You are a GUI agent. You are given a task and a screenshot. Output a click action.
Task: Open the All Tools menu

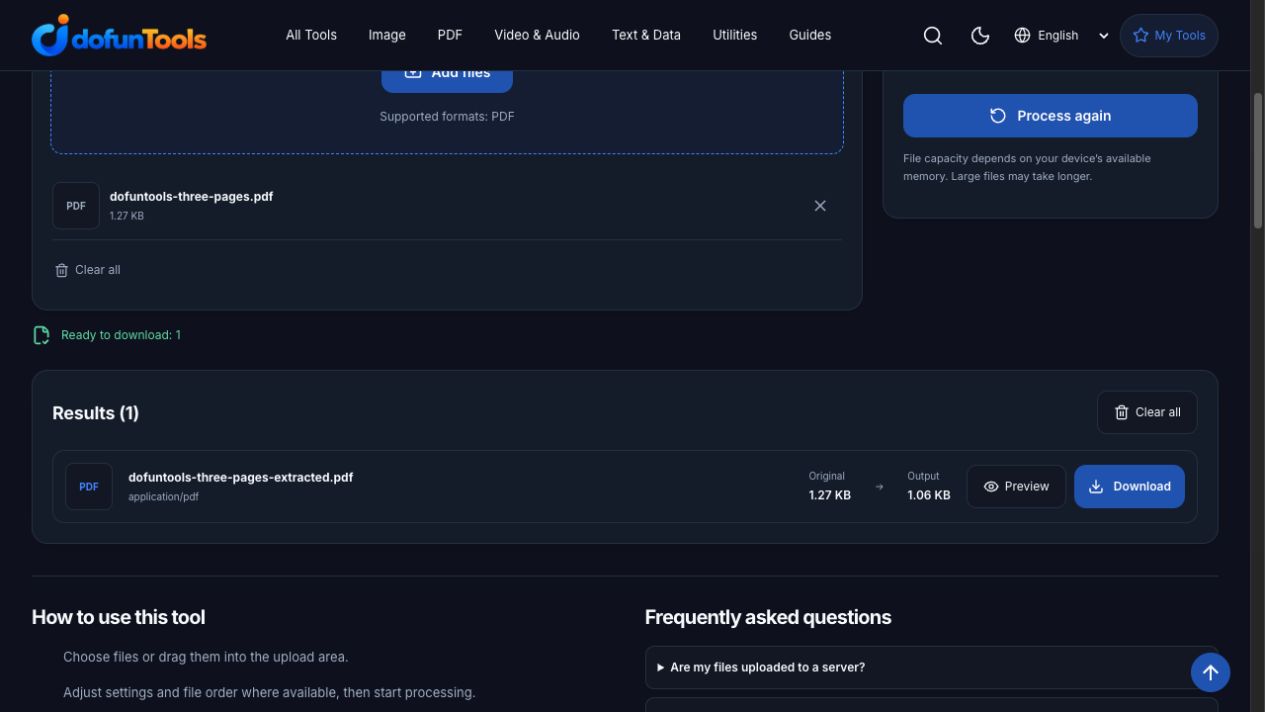(x=311, y=35)
